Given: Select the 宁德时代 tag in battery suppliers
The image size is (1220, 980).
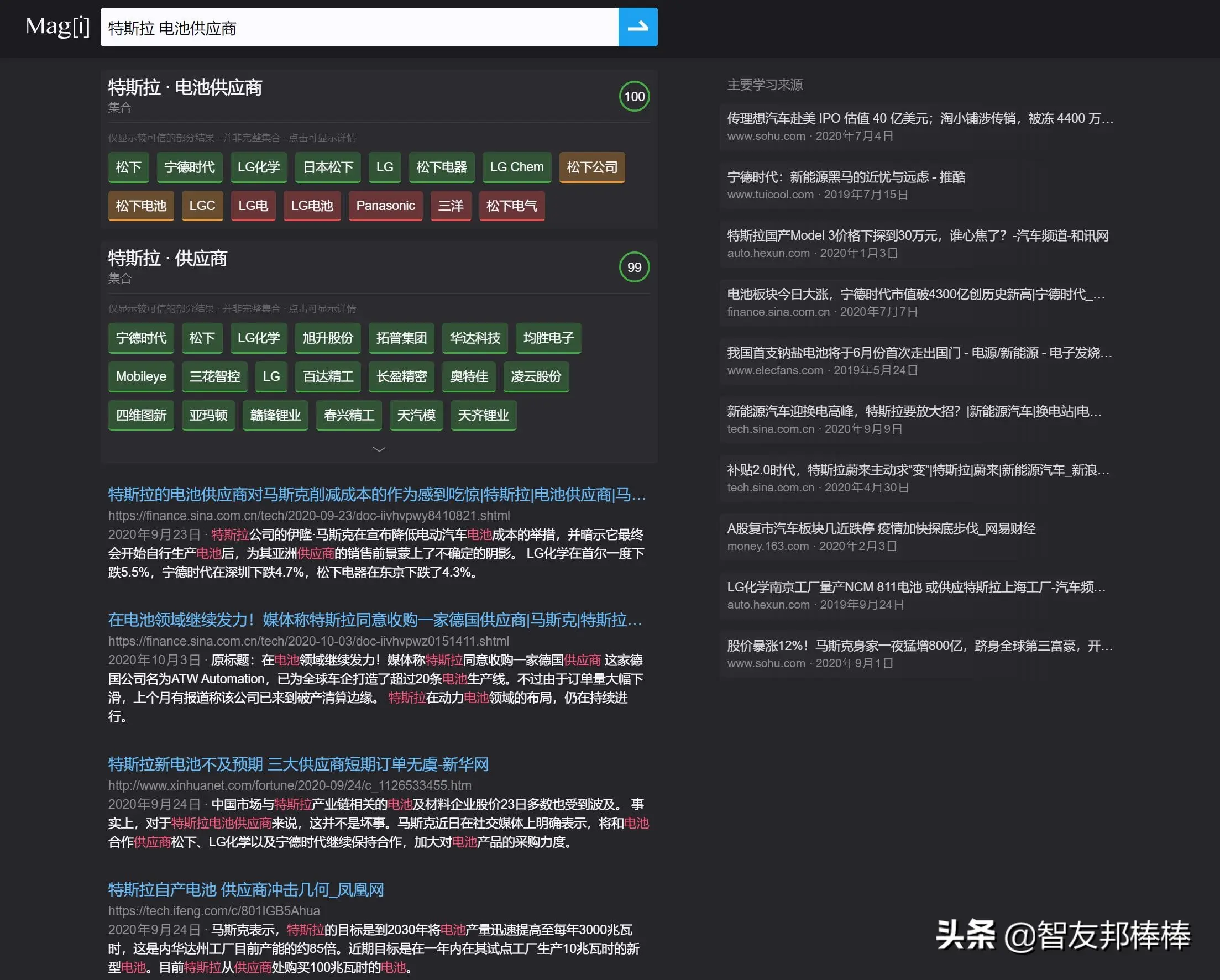Looking at the screenshot, I should pyautogui.click(x=189, y=167).
